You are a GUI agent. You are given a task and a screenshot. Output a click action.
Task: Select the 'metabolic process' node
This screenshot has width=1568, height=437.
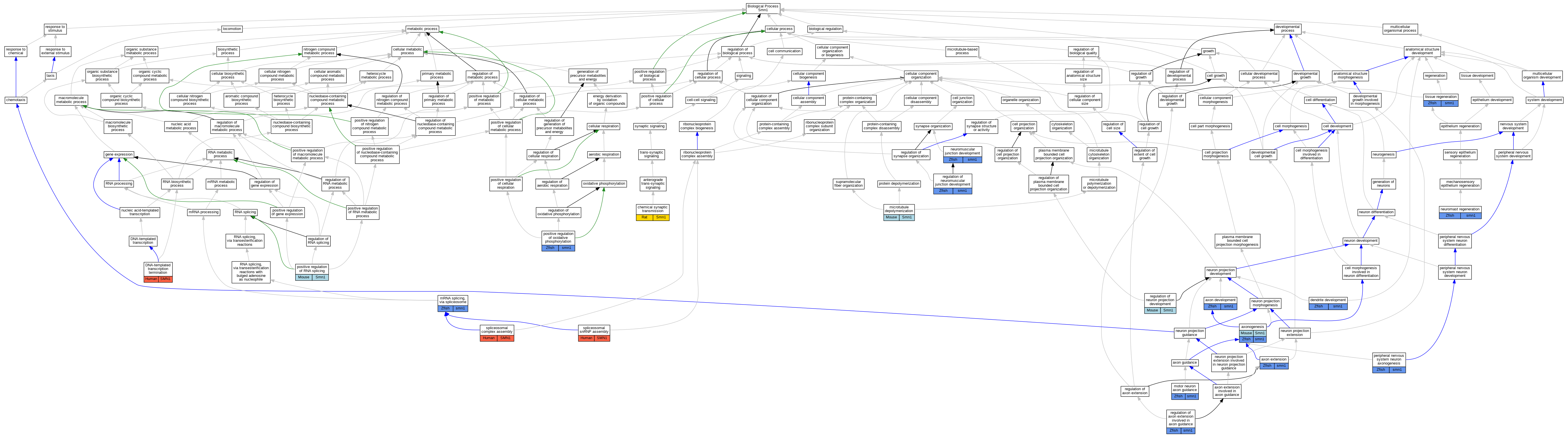[422, 29]
